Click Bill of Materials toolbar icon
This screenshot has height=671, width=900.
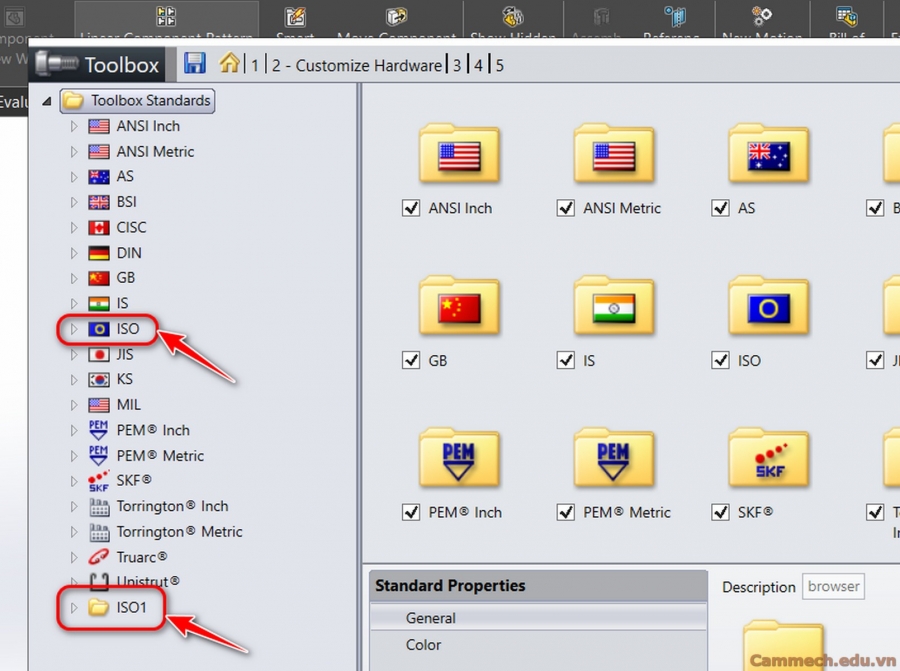847,16
